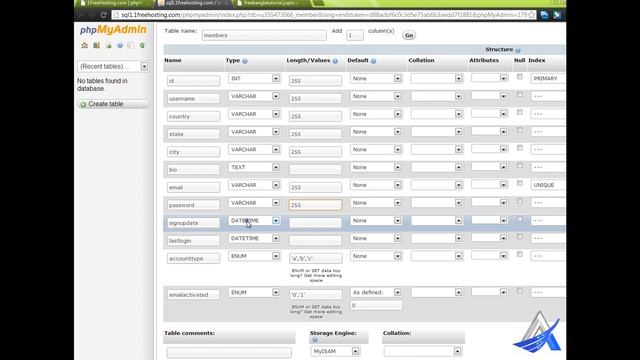
Task: Toggle Null checkbox for country row
Action: [x=520, y=112]
